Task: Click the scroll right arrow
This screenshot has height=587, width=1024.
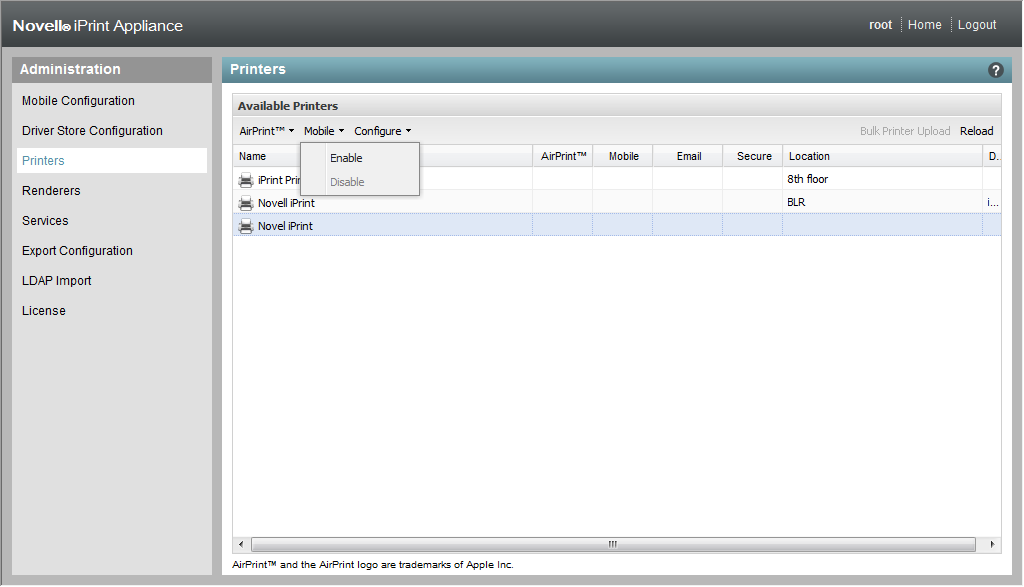Action: pyautogui.click(x=992, y=544)
